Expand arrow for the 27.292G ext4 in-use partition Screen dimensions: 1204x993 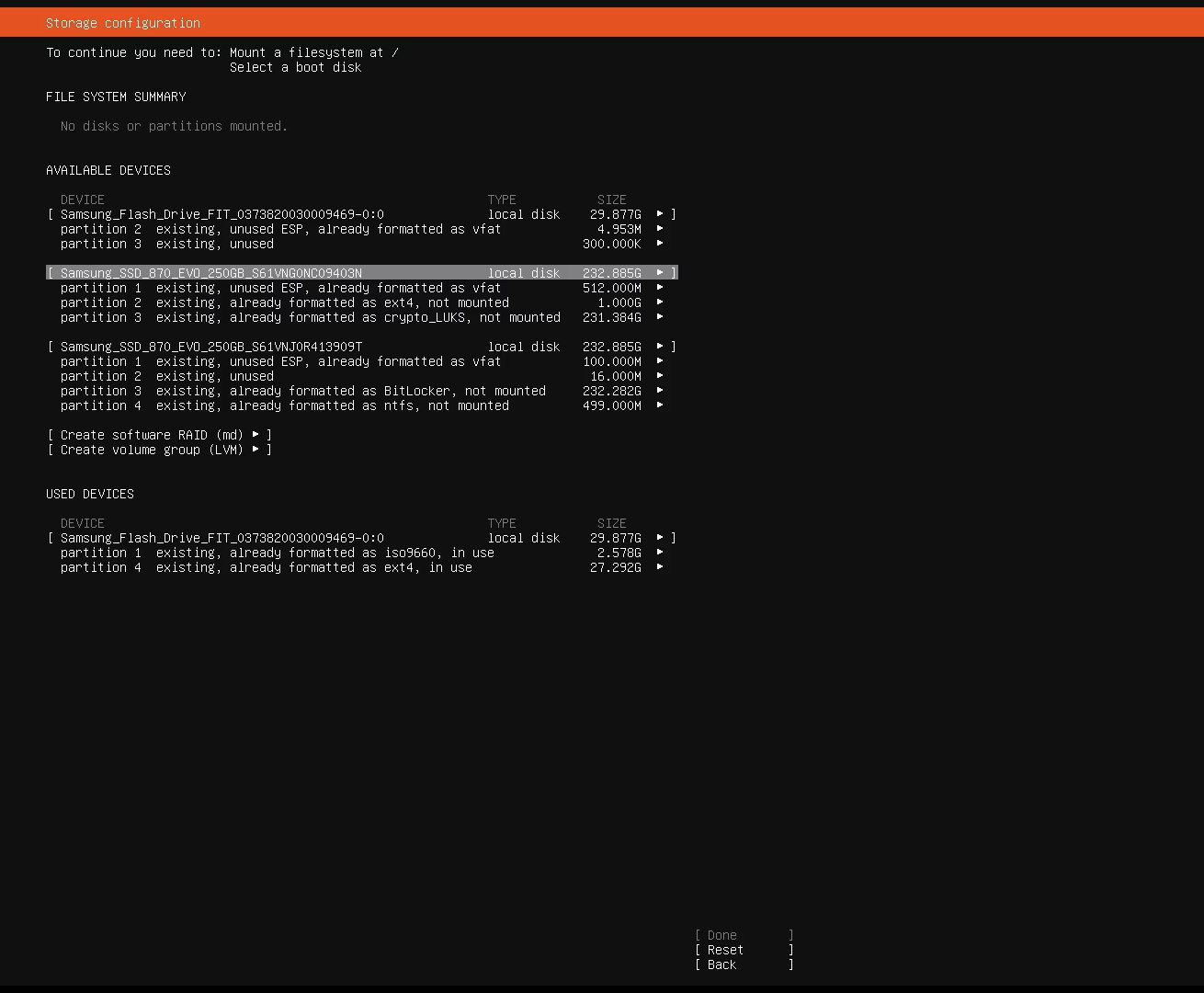[x=660, y=567]
